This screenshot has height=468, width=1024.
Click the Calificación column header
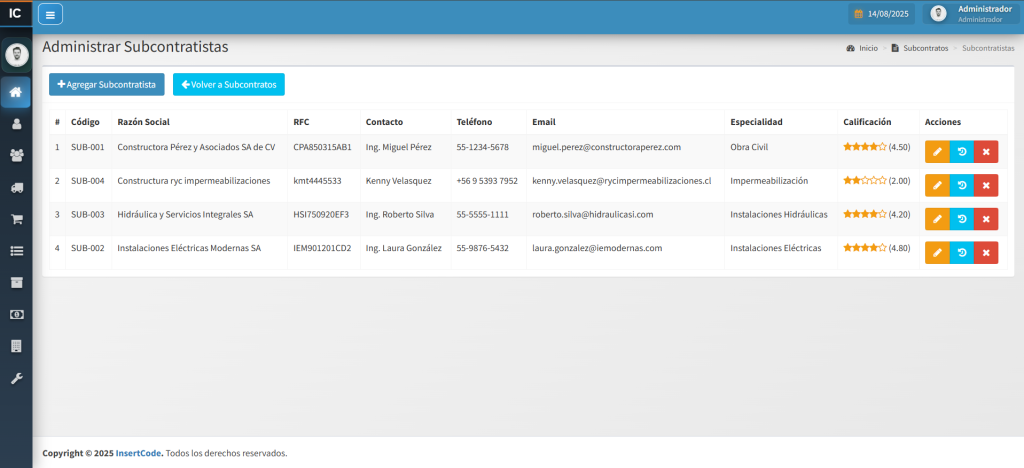(x=867, y=122)
